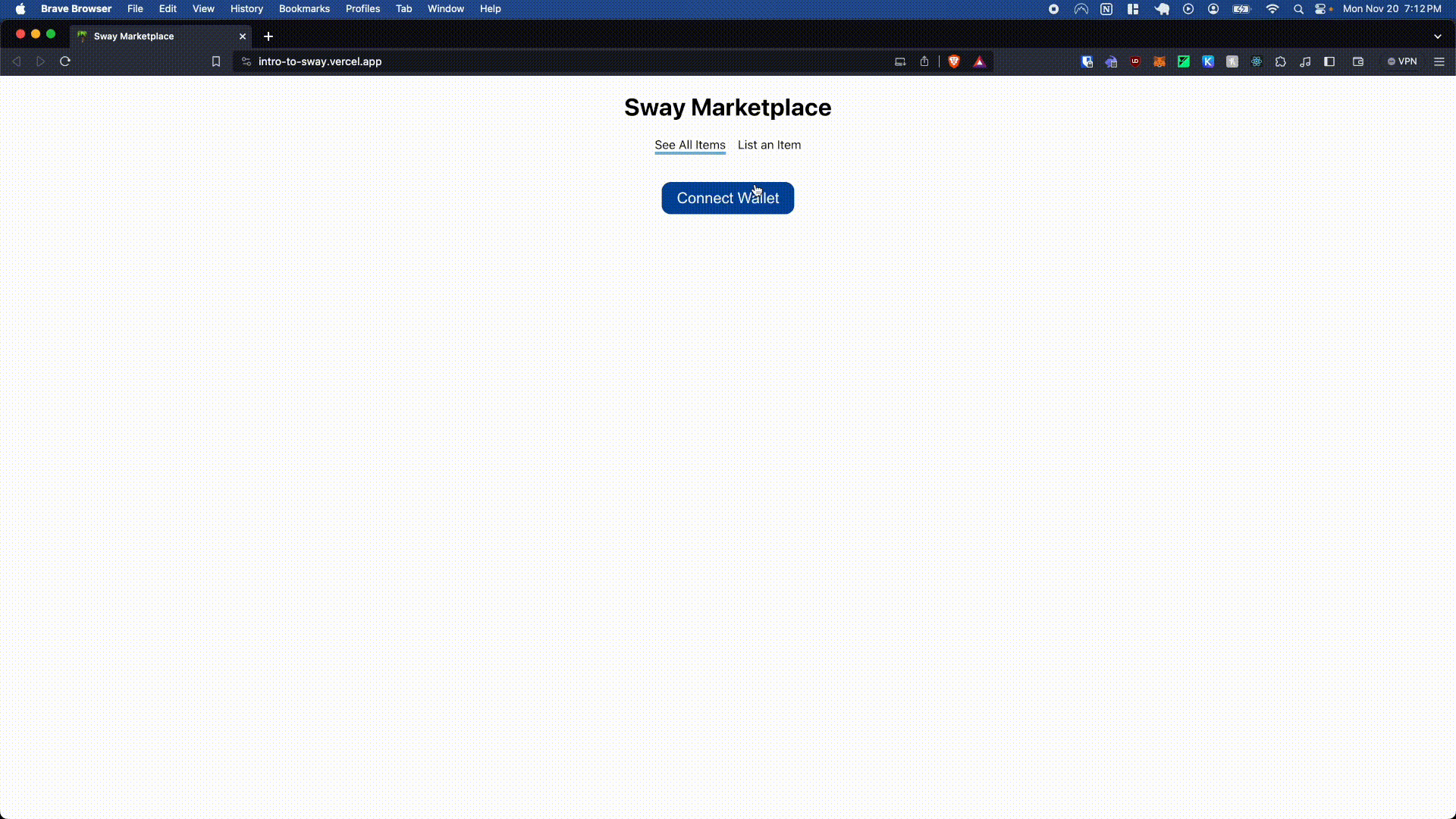The height and width of the screenshot is (819, 1456).
Task: Bookmark the current page
Action: [215, 61]
